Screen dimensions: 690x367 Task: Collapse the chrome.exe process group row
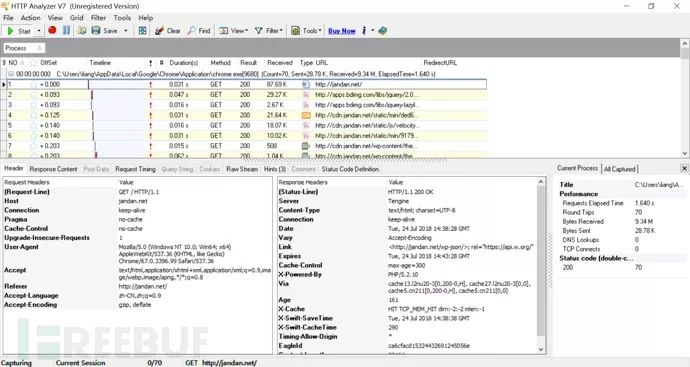11,74
